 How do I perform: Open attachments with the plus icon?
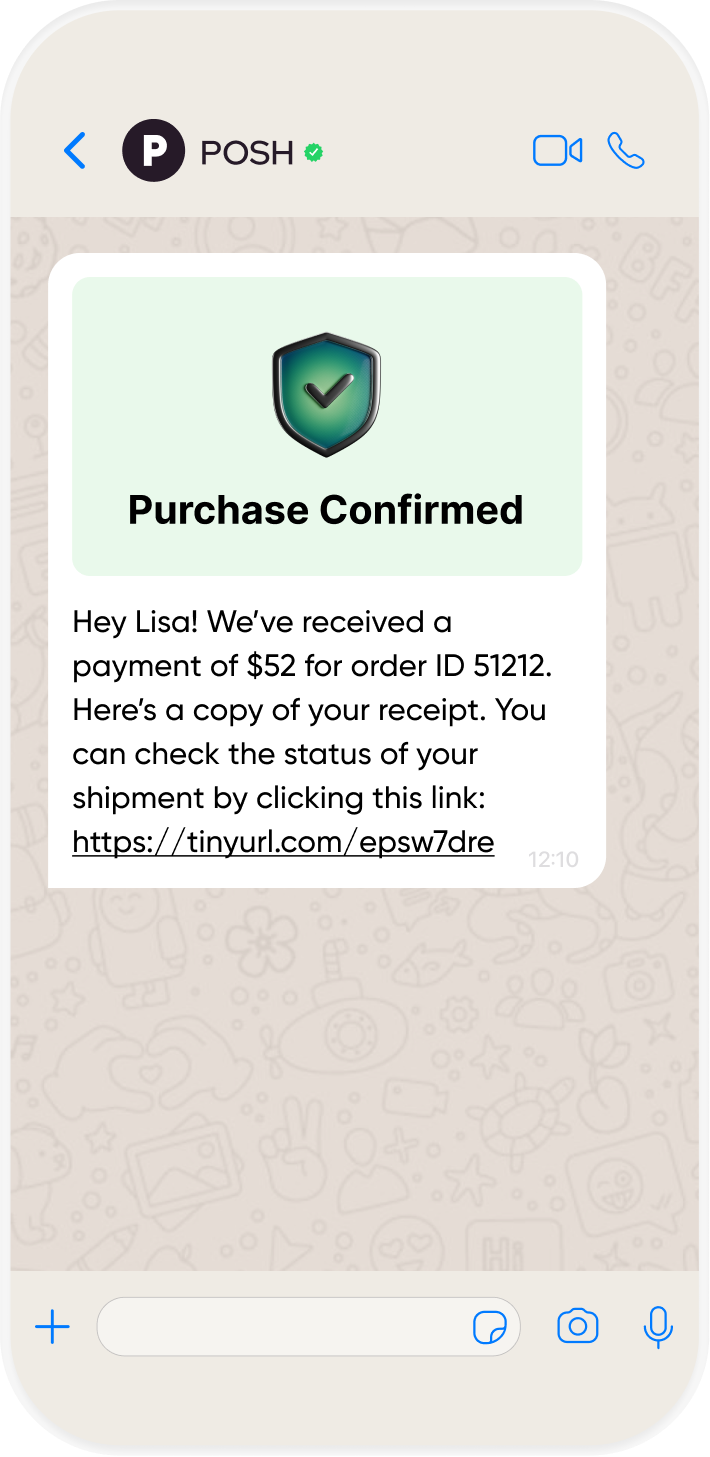click(52, 1327)
